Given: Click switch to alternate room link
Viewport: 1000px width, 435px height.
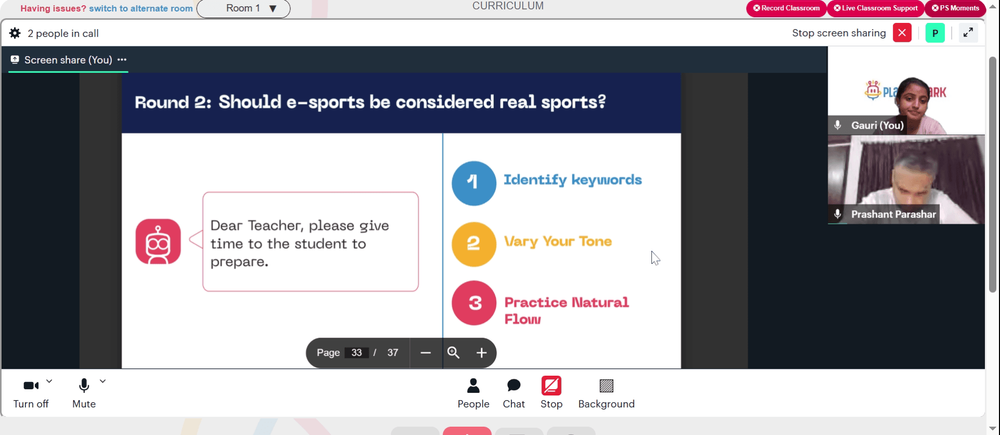Looking at the screenshot, I should click(141, 8).
